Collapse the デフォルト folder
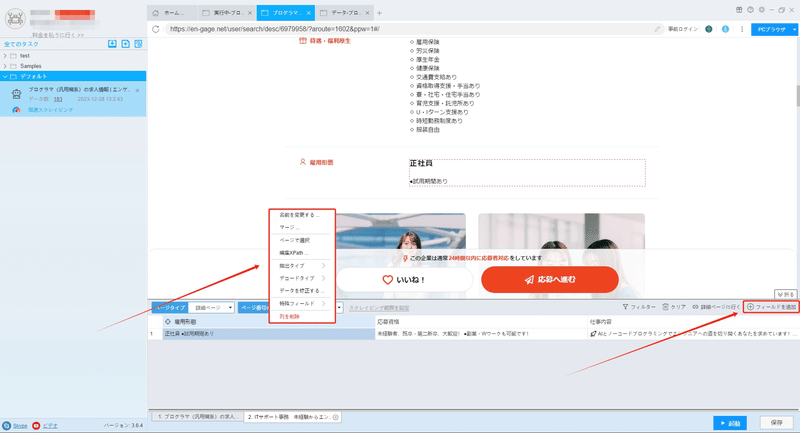 5,77
